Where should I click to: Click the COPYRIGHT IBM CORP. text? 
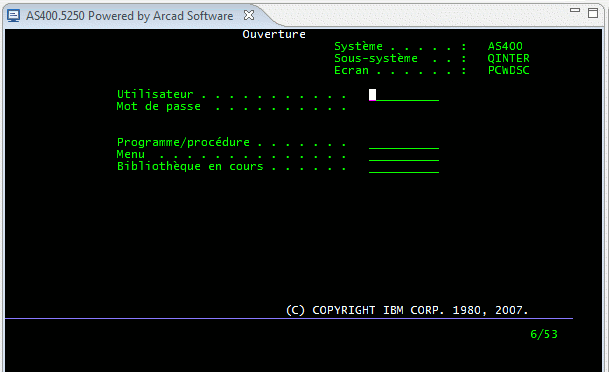point(407,310)
